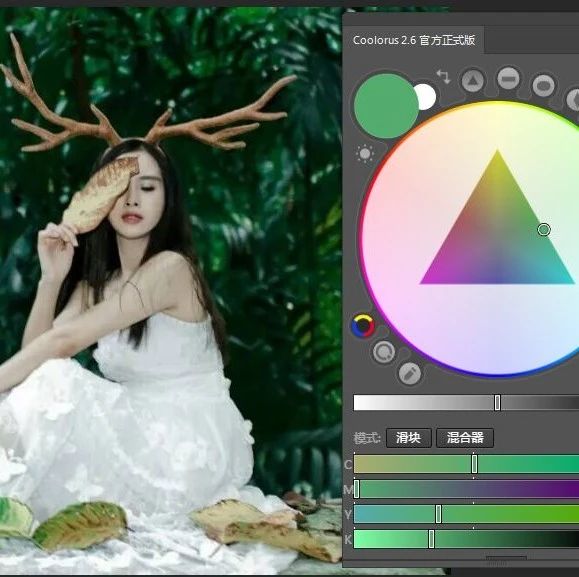The height and width of the screenshot is (577, 579).
Task: Click the gray concentric ring icon
Action: [x=384, y=352]
